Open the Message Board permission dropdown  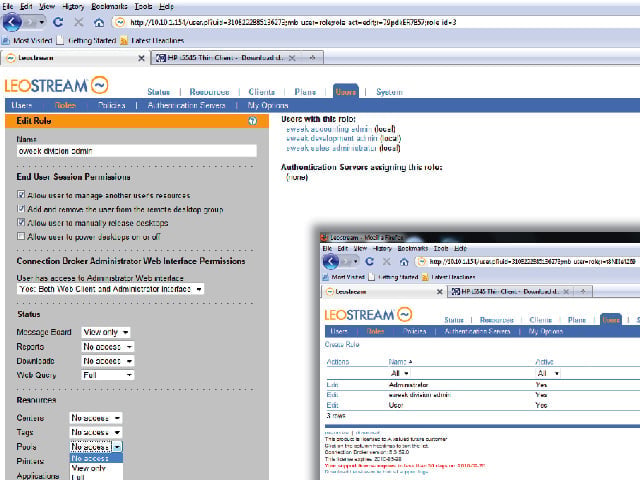point(106,332)
